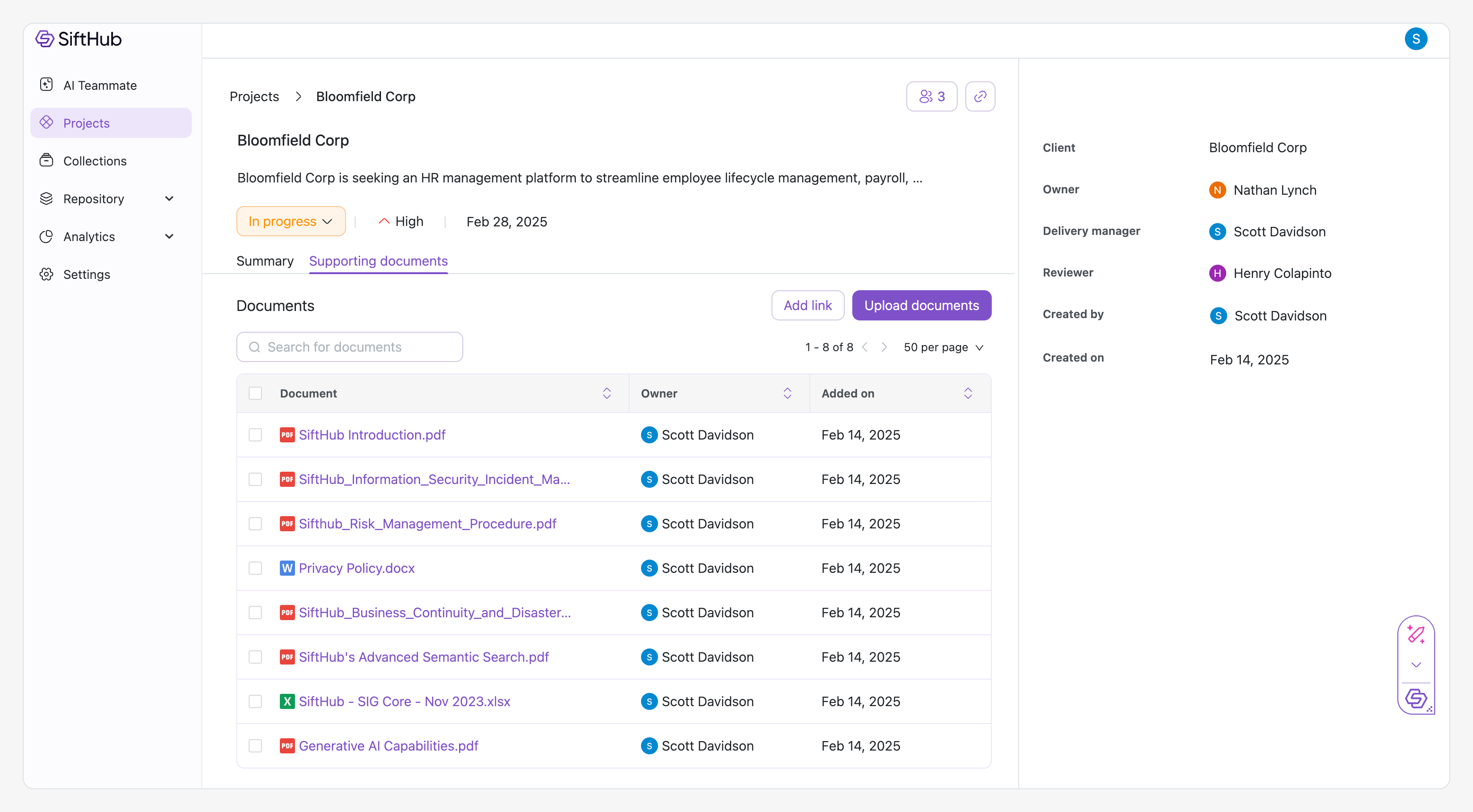Image resolution: width=1473 pixels, height=812 pixels.
Task: Switch to the Summary tab
Action: [x=265, y=261]
